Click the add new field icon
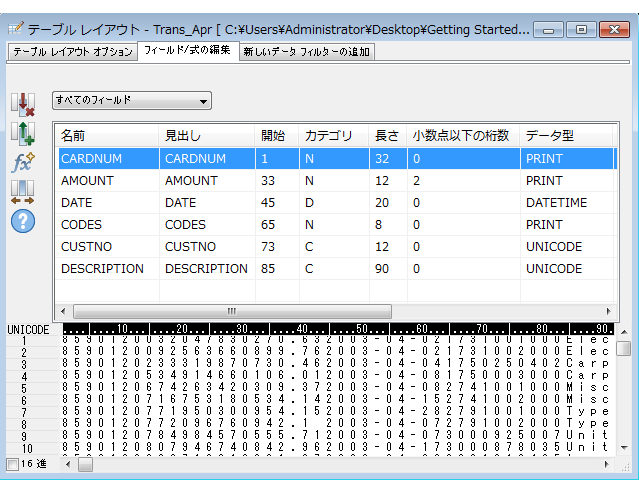 (x=22, y=132)
